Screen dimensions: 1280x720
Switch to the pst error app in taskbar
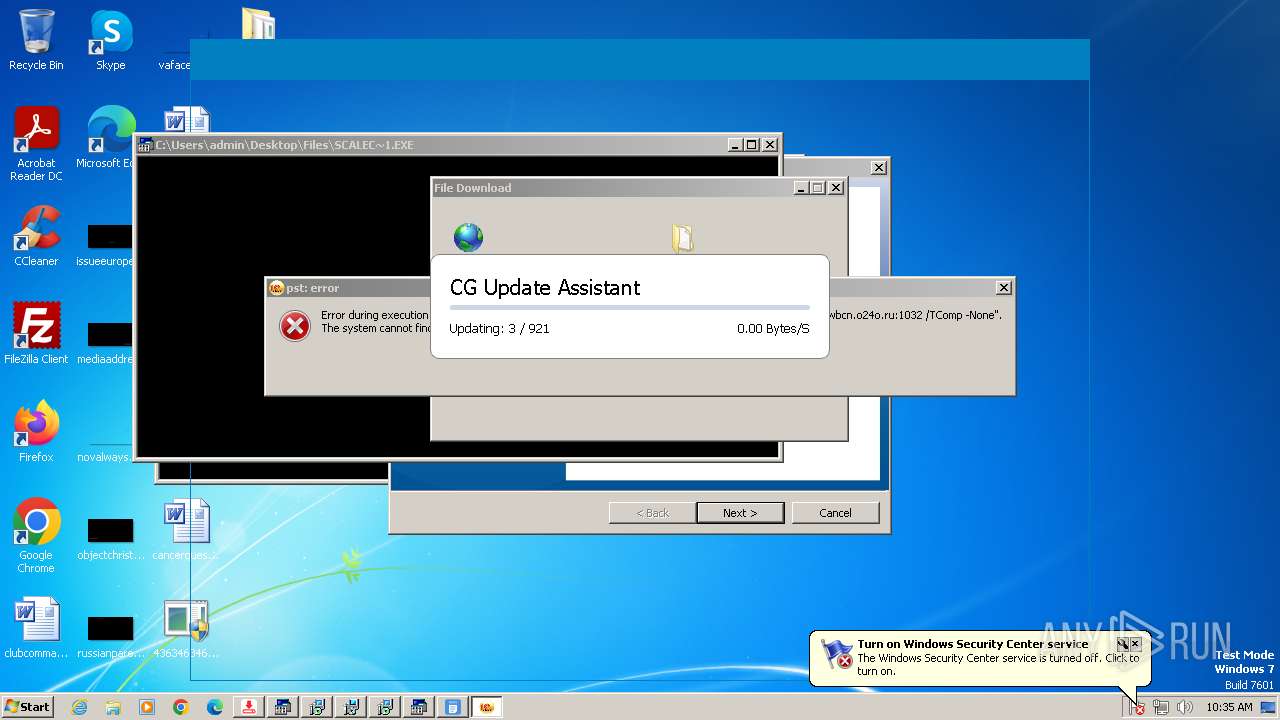(x=487, y=707)
